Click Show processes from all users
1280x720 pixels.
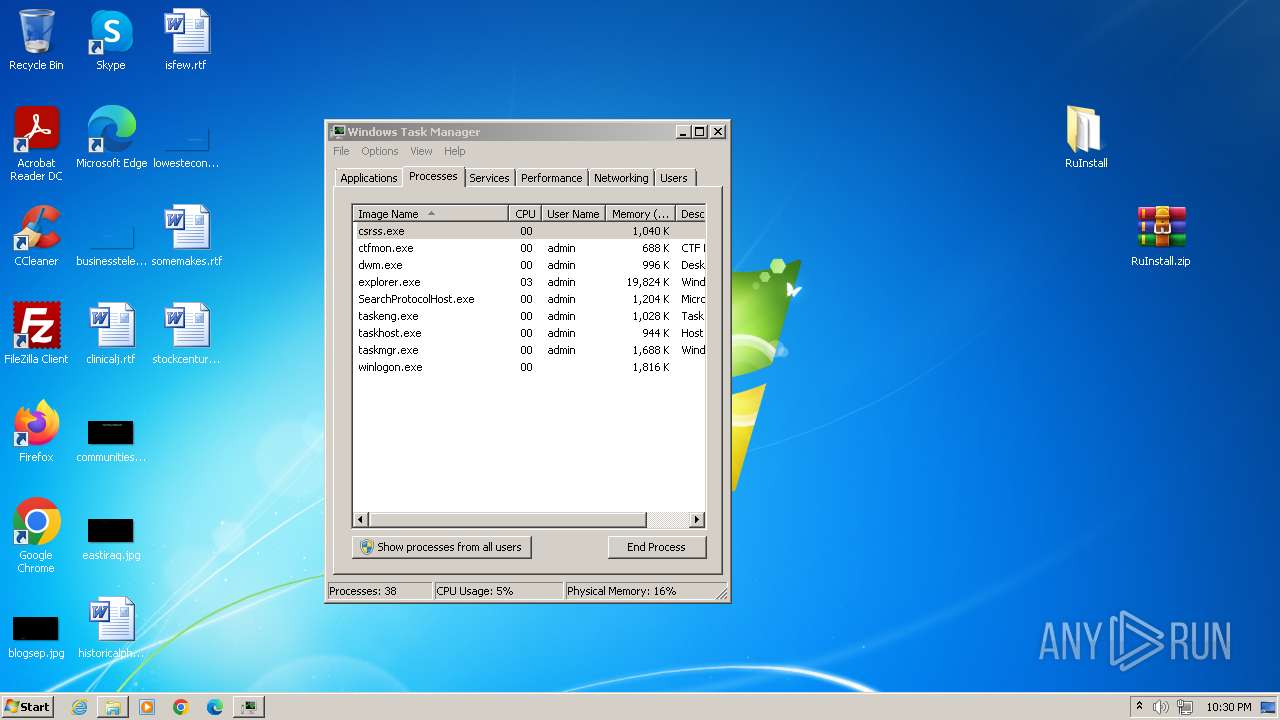(x=442, y=547)
